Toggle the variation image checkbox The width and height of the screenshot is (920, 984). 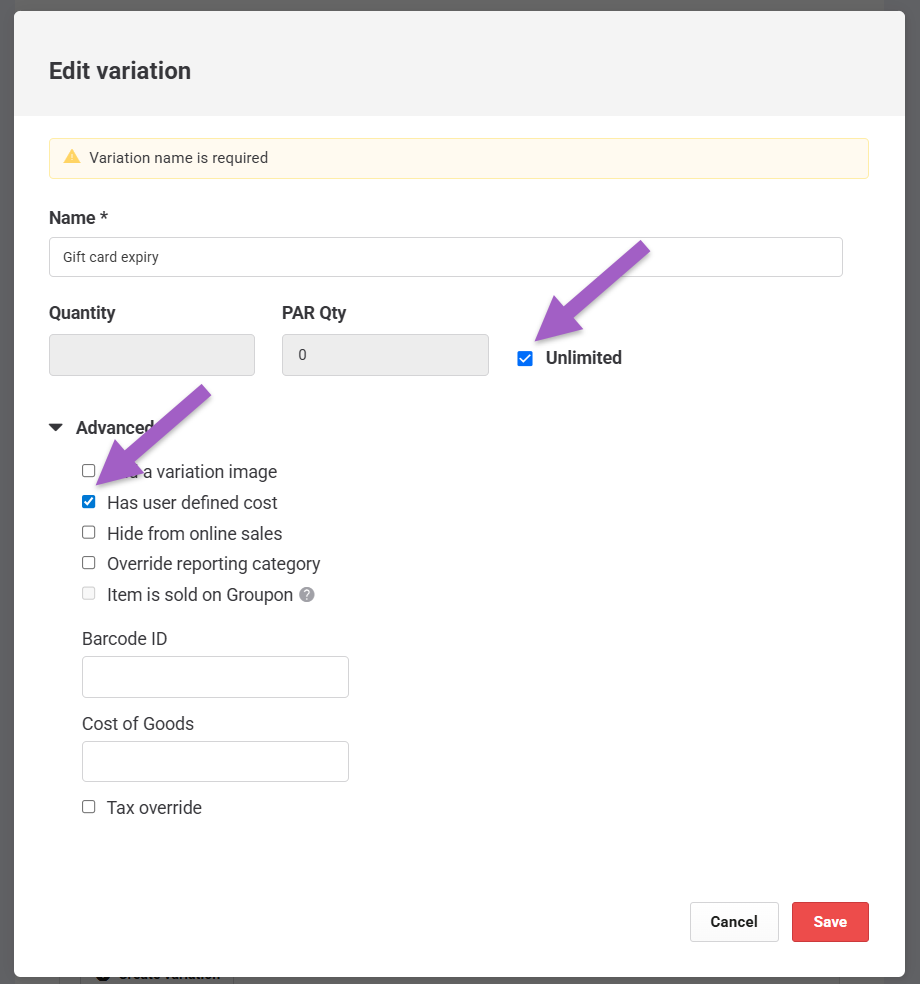(89, 470)
